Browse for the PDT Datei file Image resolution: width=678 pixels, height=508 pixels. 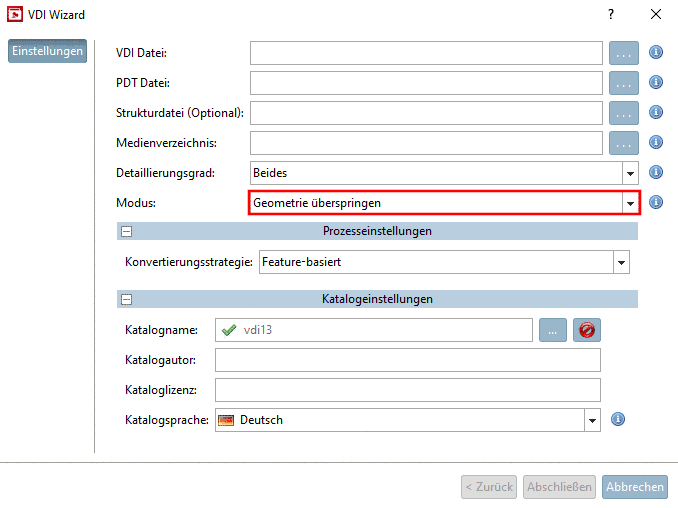click(623, 83)
